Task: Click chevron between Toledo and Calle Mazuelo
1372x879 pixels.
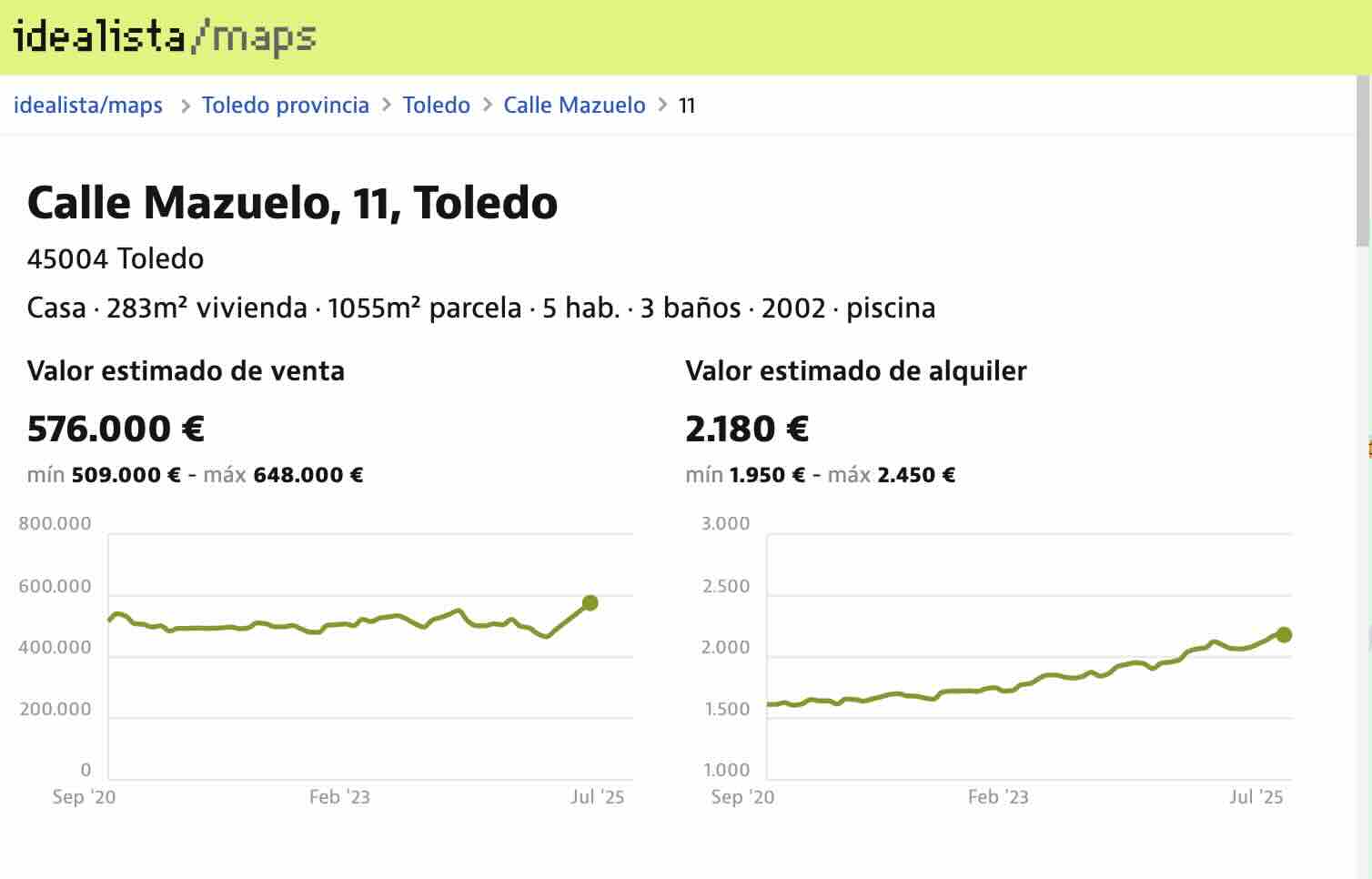Action: tap(487, 106)
